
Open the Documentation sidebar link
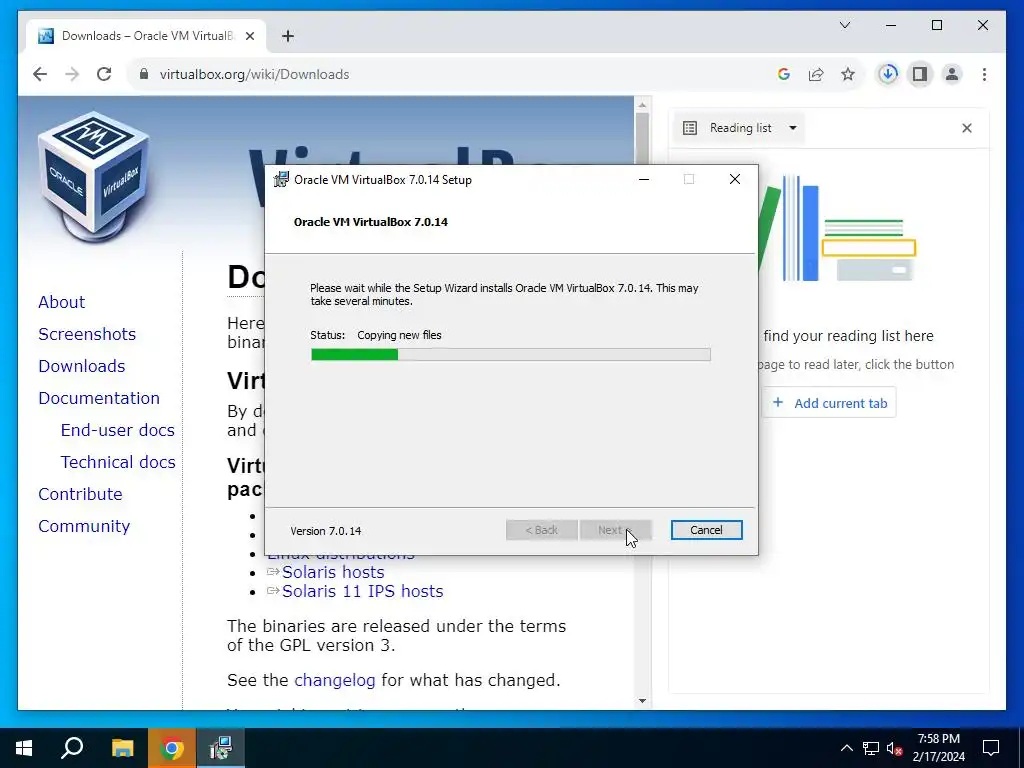pos(99,398)
